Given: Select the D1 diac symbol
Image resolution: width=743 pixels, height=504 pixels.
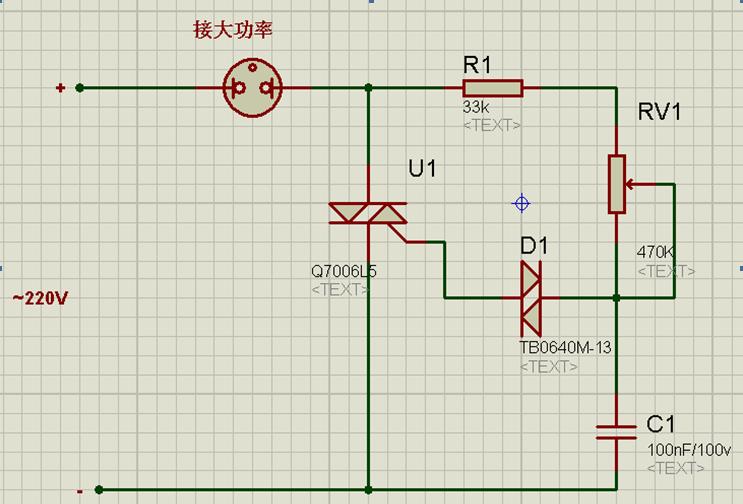Looking at the screenshot, I should [x=531, y=298].
